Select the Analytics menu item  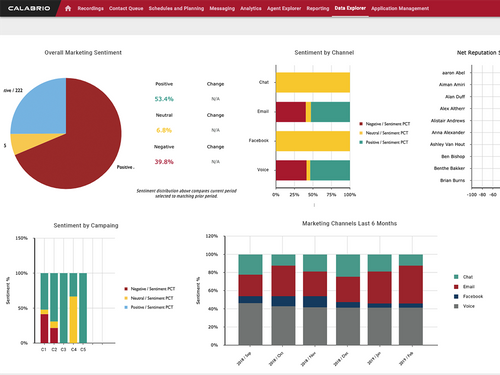tap(251, 8)
